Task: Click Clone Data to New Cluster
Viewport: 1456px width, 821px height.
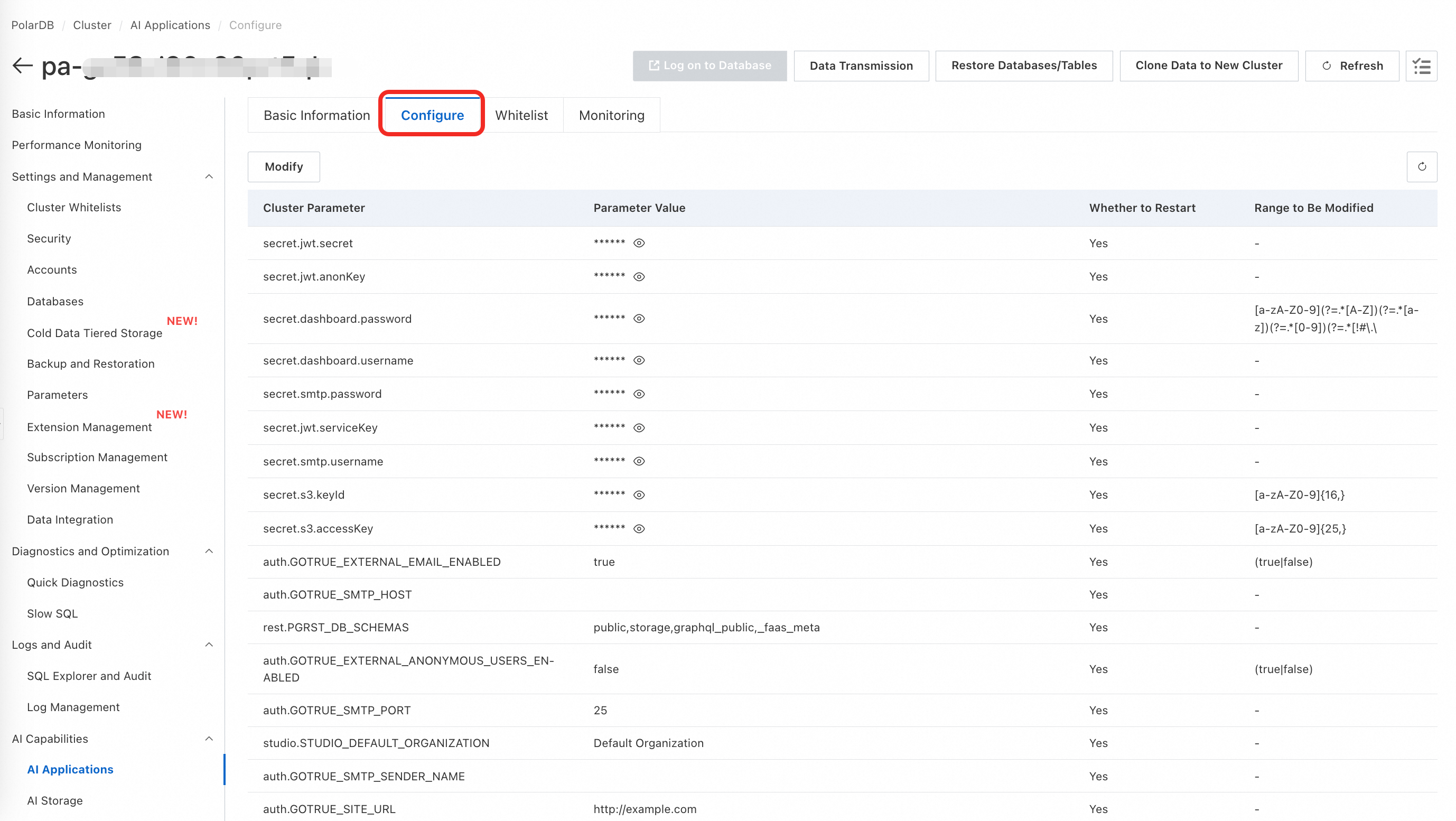Action: [x=1208, y=66]
